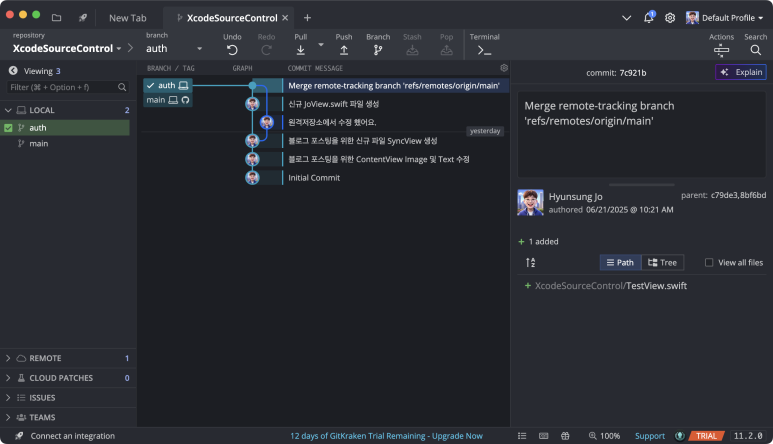Click the filter search magnifier icon
This screenshot has height=444, width=773.
click(x=122, y=87)
